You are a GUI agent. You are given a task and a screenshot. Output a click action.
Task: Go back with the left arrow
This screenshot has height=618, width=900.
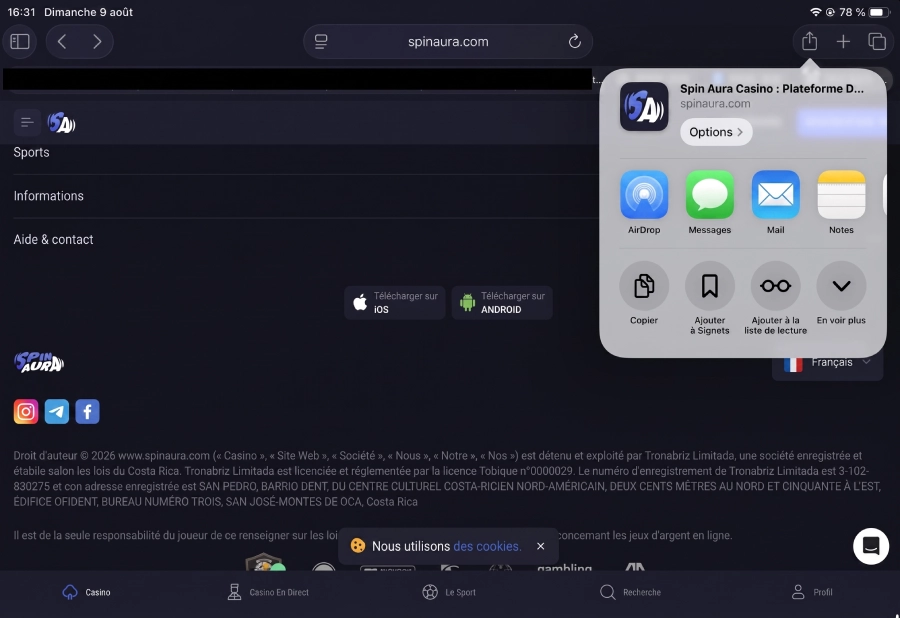(62, 41)
